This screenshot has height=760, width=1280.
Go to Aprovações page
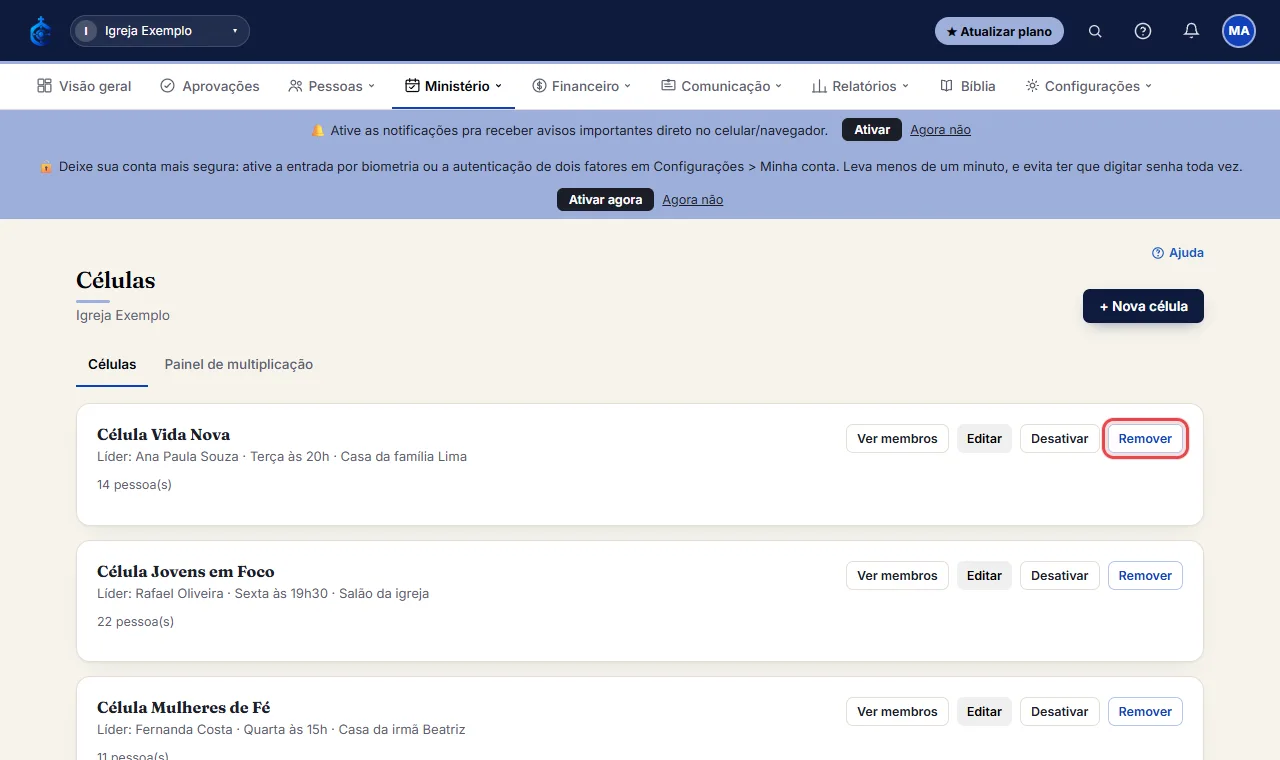click(x=210, y=86)
